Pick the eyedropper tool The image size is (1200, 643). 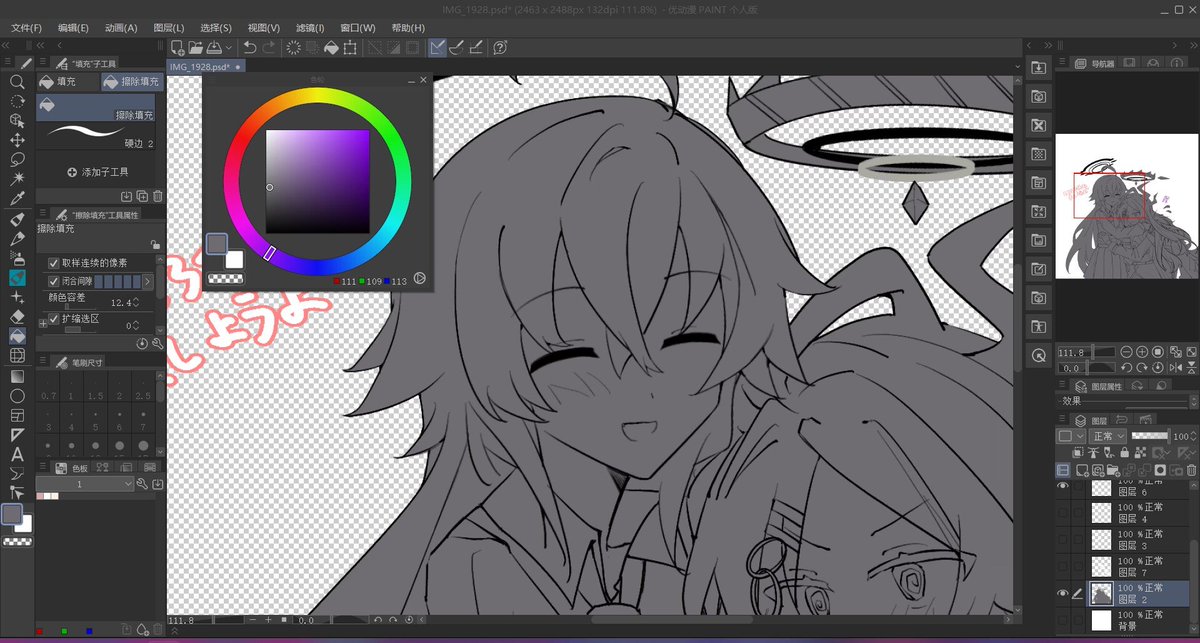[x=17, y=198]
